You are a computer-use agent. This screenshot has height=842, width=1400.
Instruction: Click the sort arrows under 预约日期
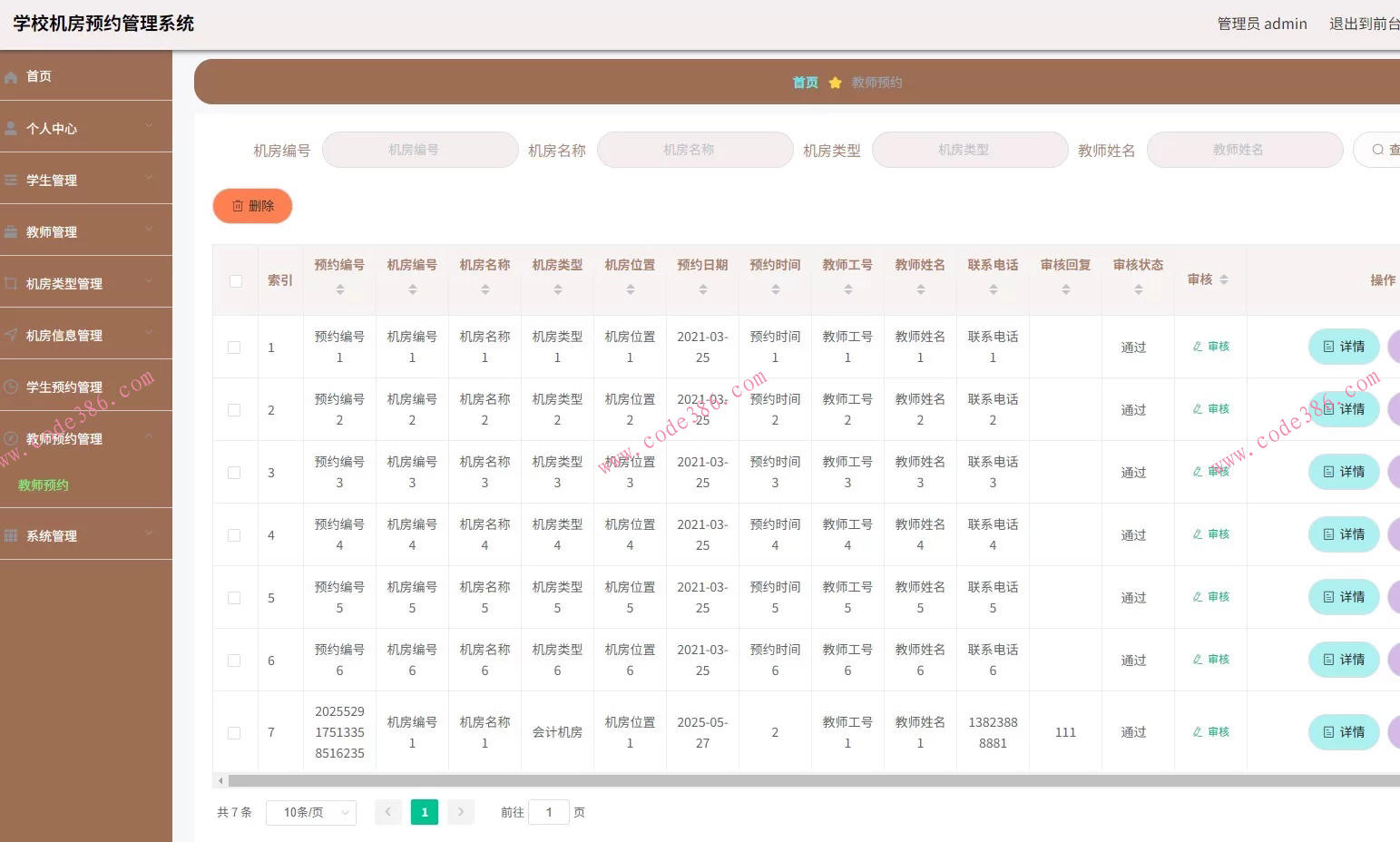click(x=702, y=289)
